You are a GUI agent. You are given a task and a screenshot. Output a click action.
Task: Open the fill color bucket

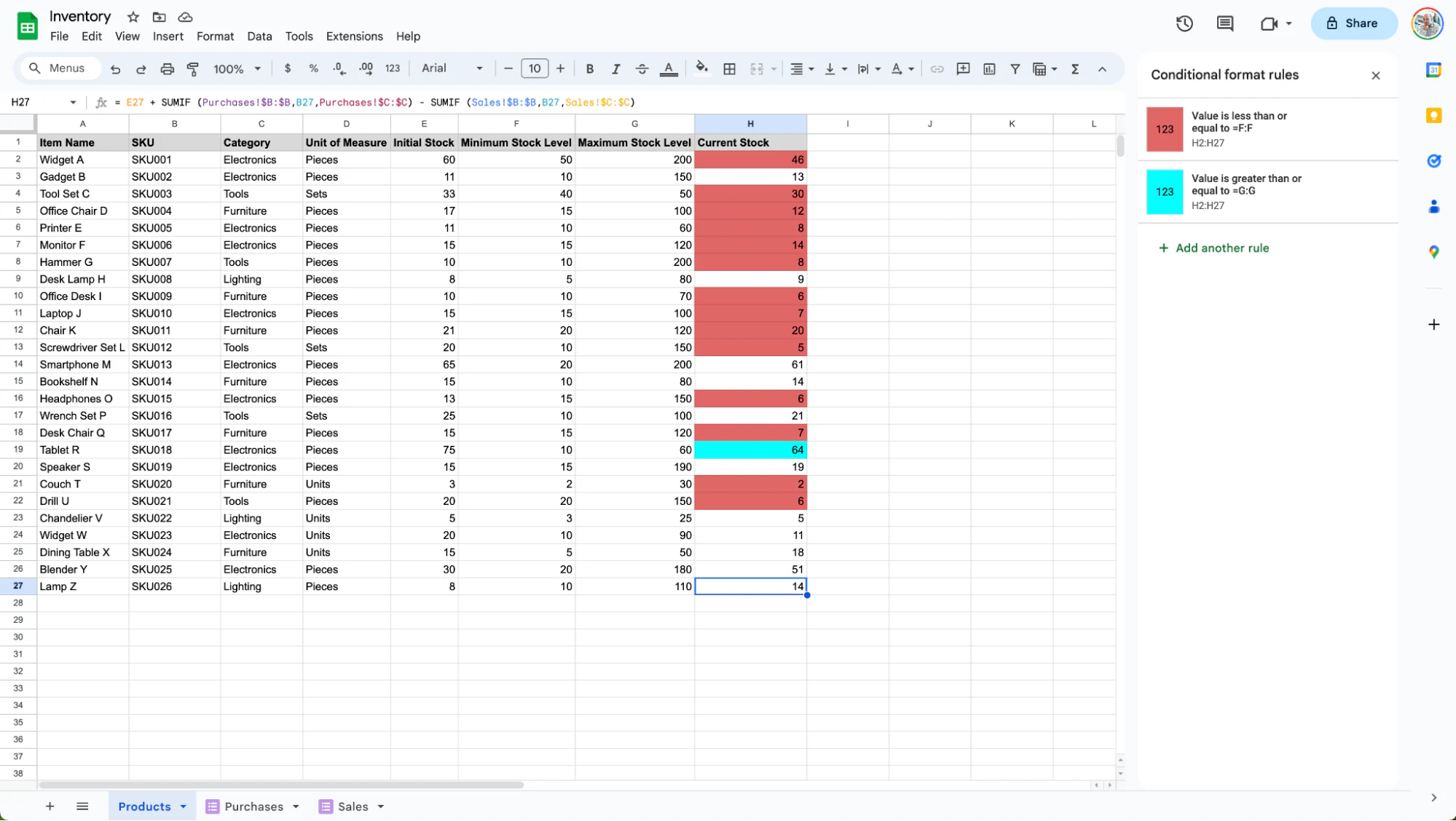pos(701,68)
